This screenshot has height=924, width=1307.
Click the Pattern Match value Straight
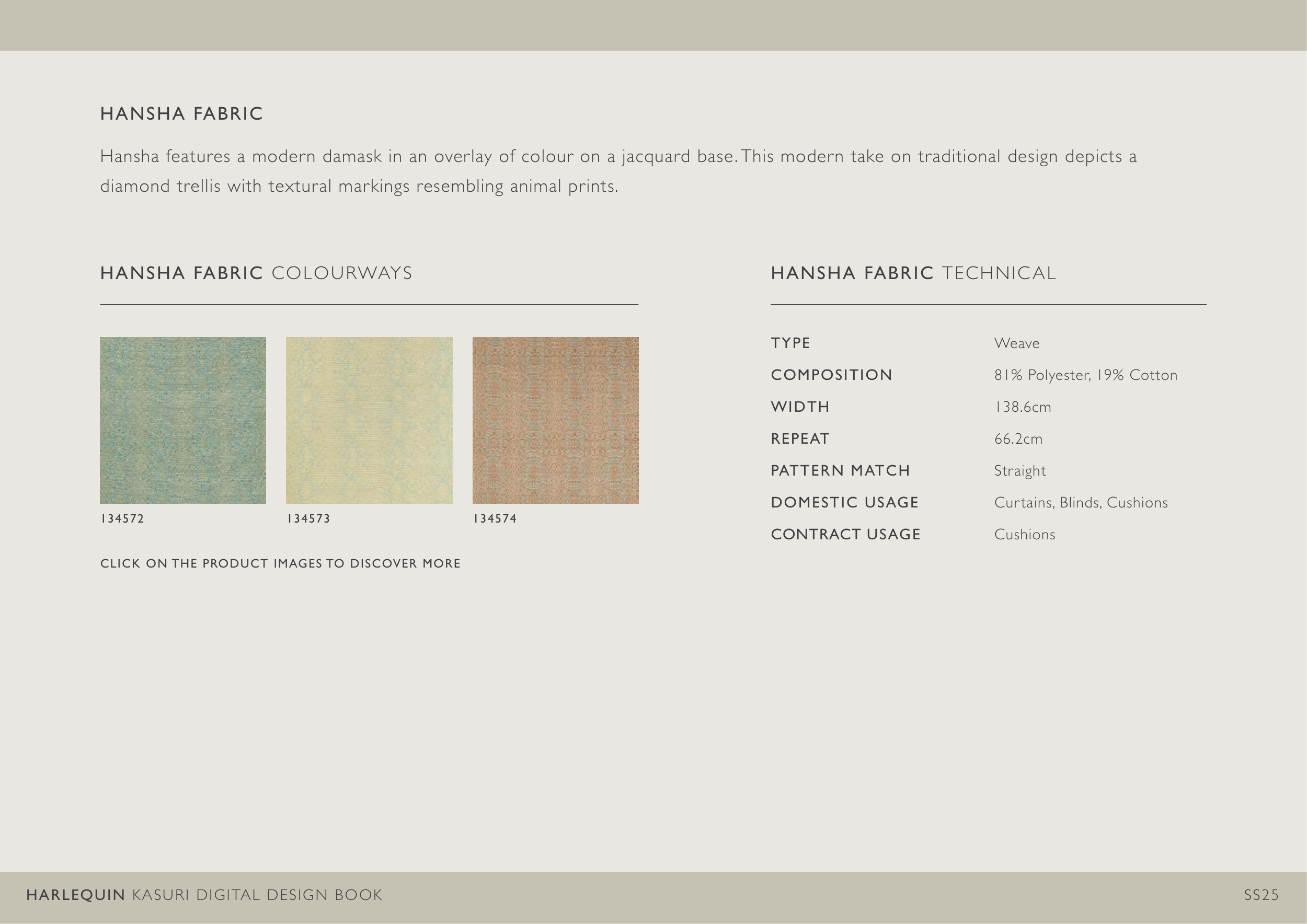pos(1019,470)
